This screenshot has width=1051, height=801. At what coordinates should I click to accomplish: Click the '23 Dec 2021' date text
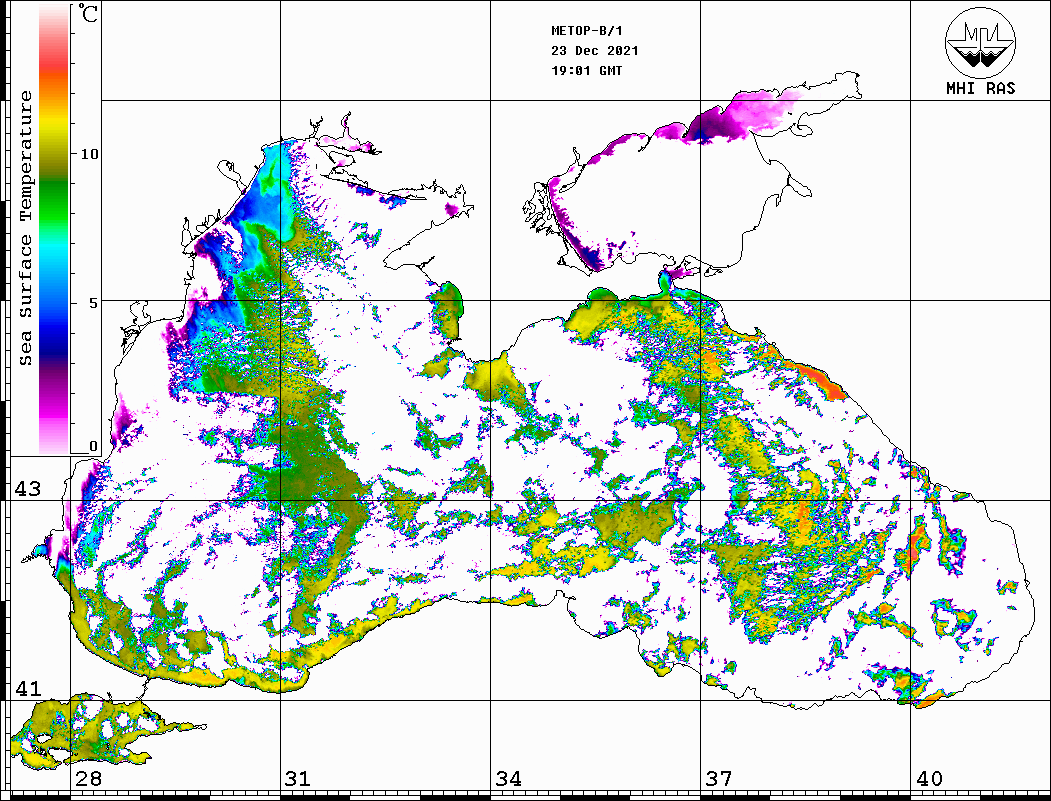[x=595, y=51]
